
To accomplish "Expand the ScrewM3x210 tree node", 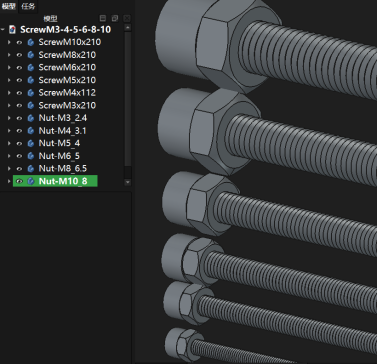I will [9, 105].
